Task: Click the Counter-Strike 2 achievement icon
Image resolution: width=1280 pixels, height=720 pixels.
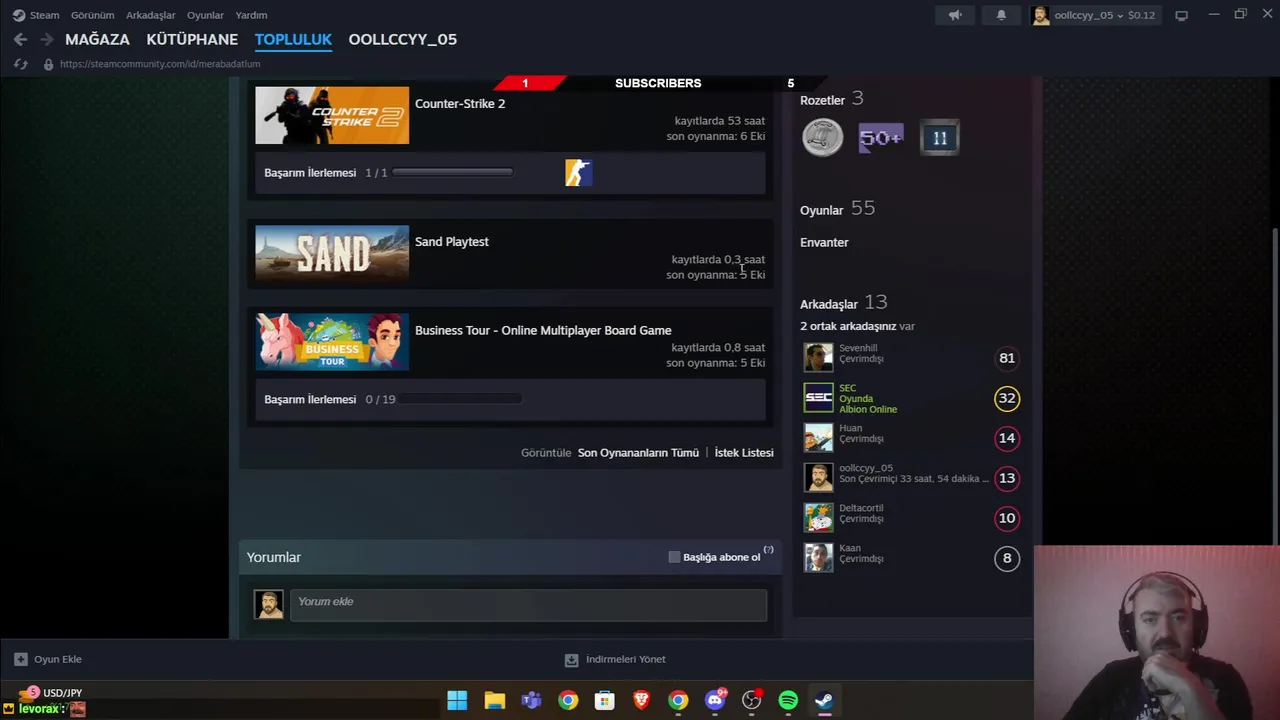Action: [578, 173]
